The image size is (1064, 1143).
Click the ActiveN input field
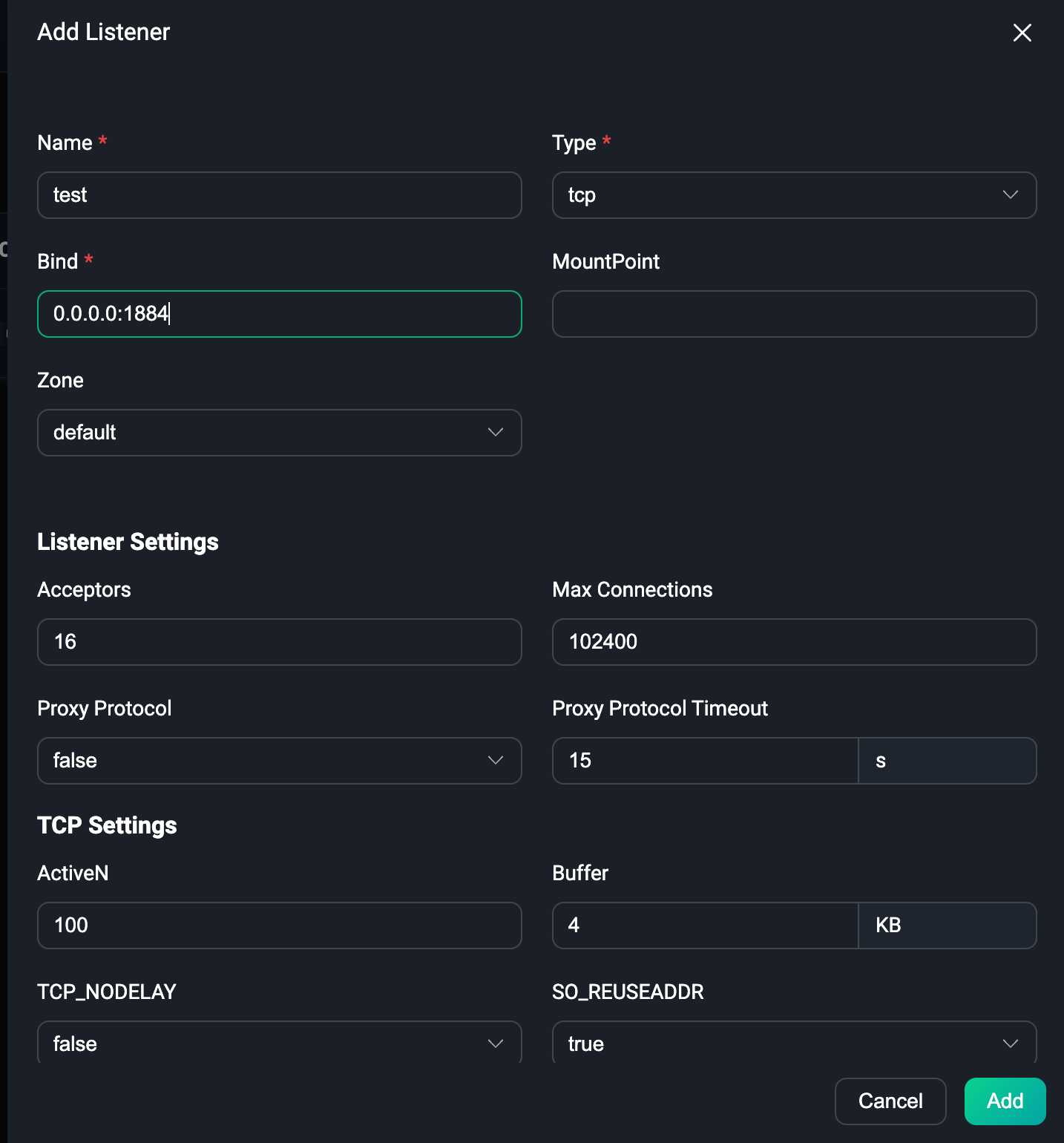coord(279,926)
